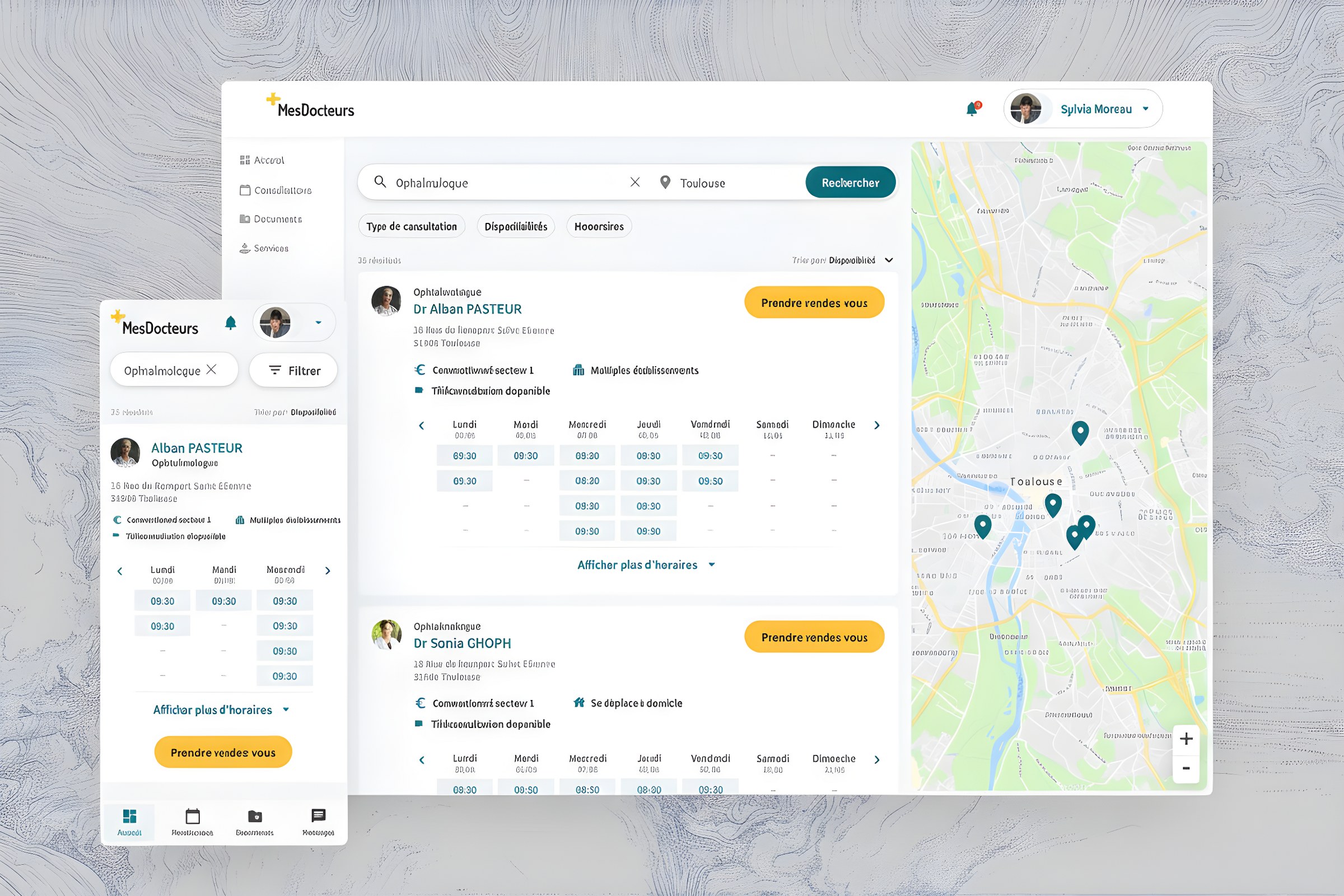
Task: Toggle the Disponibilités filter chip
Action: pos(516,226)
